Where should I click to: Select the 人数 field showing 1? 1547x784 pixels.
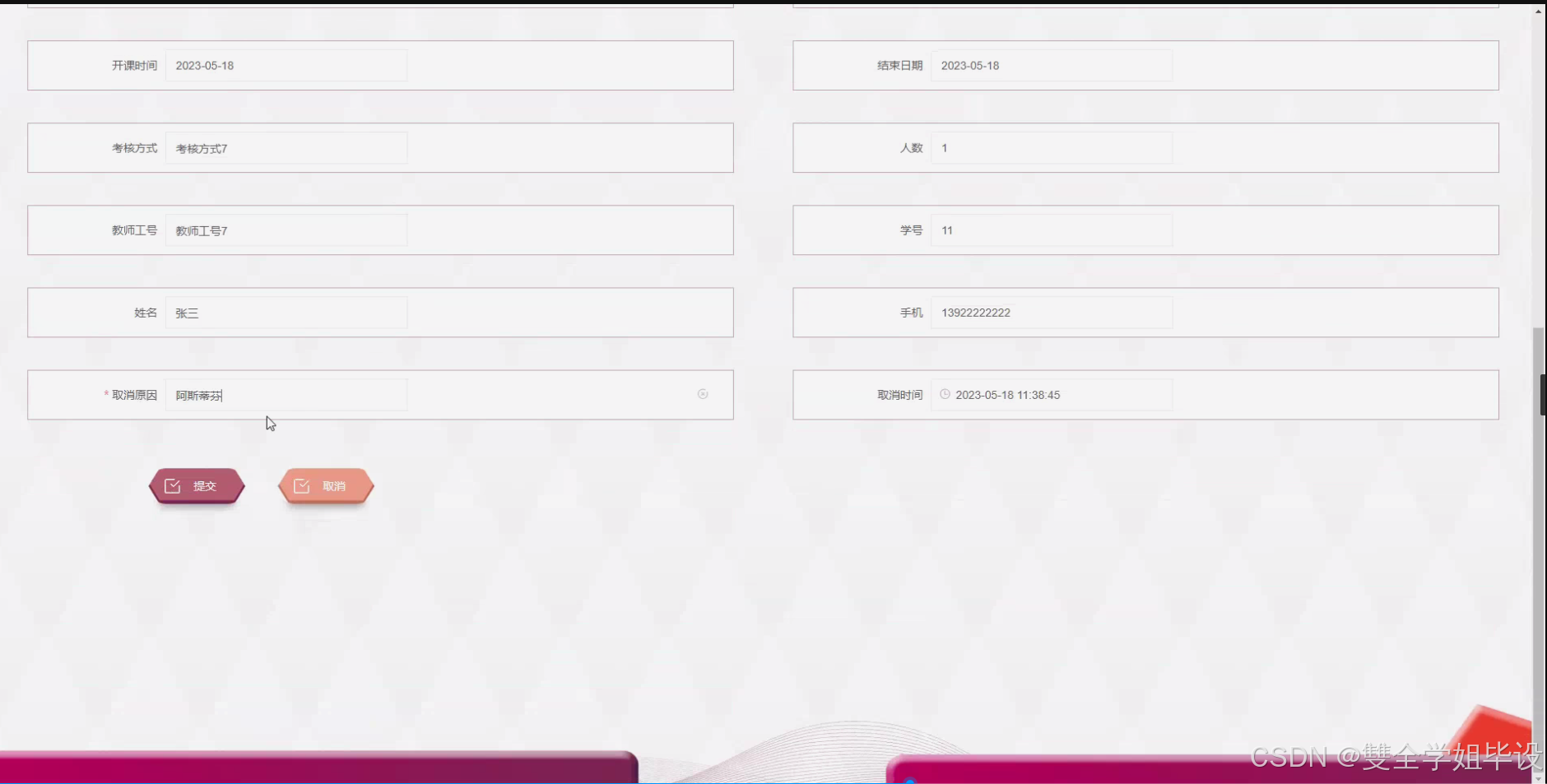1052,147
